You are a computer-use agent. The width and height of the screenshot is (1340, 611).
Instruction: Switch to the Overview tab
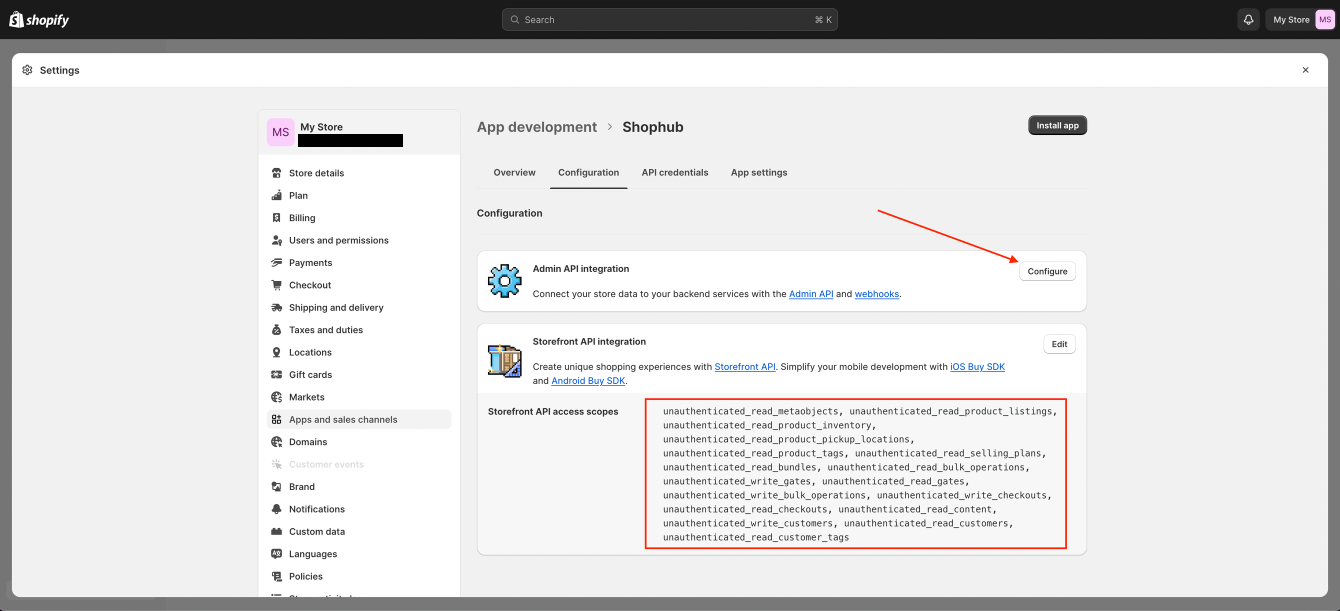click(514, 172)
